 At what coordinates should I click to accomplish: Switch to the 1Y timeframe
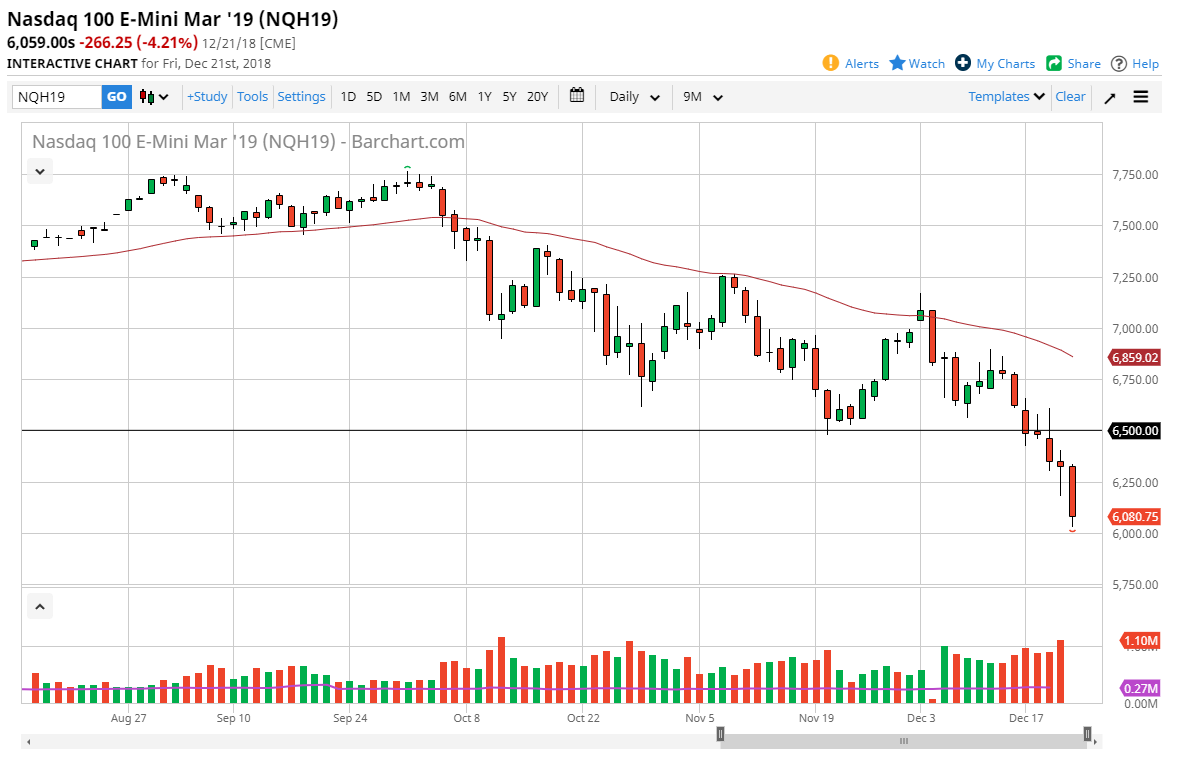click(x=484, y=96)
